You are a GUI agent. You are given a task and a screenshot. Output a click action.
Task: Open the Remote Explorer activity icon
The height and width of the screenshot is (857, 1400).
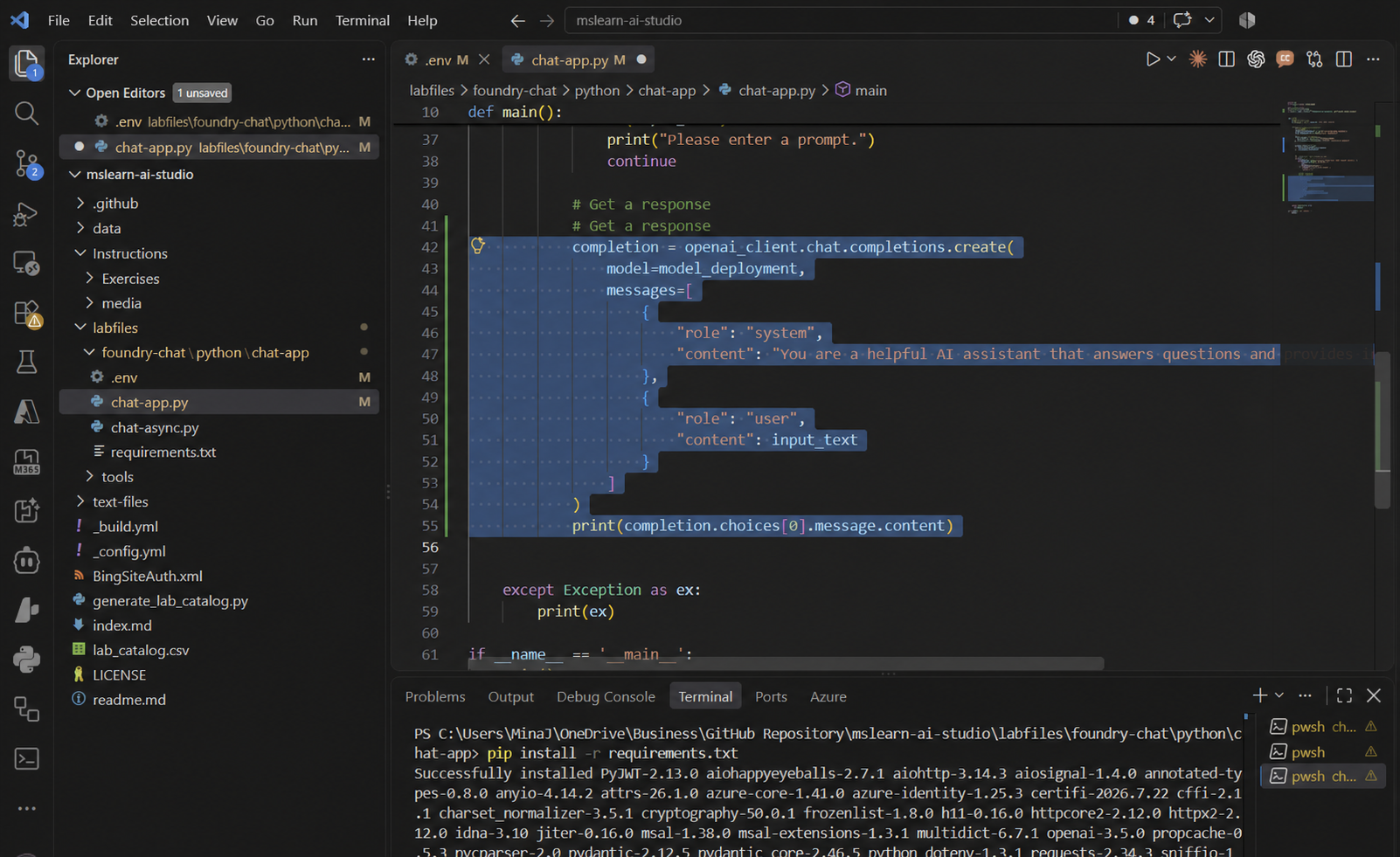[x=26, y=263]
